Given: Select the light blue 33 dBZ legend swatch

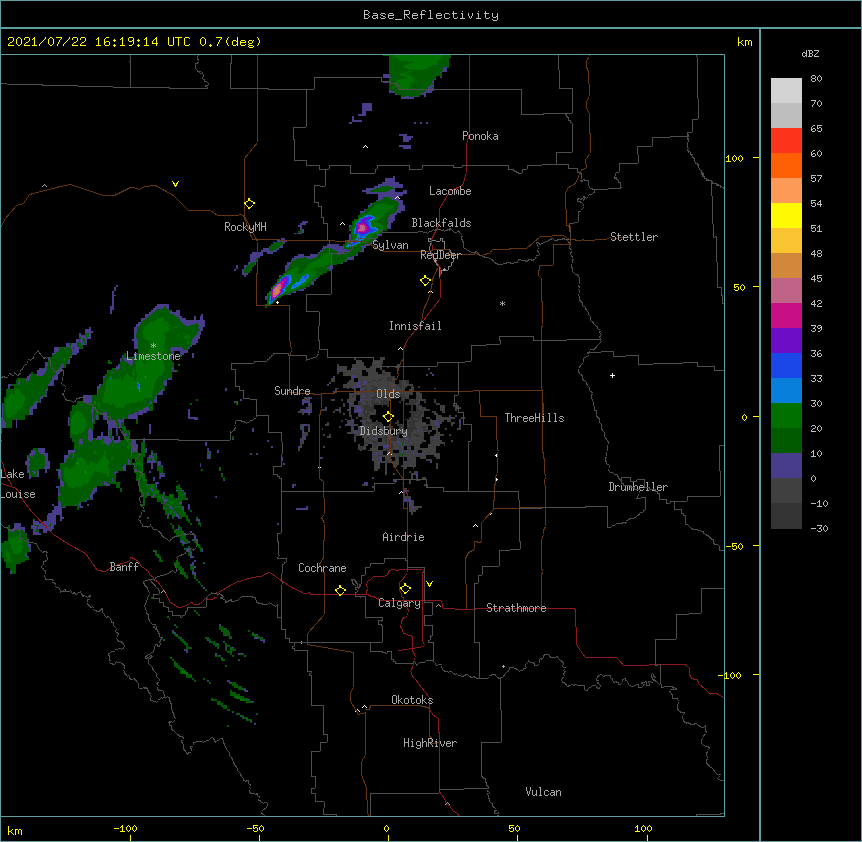Looking at the screenshot, I should click(x=786, y=390).
